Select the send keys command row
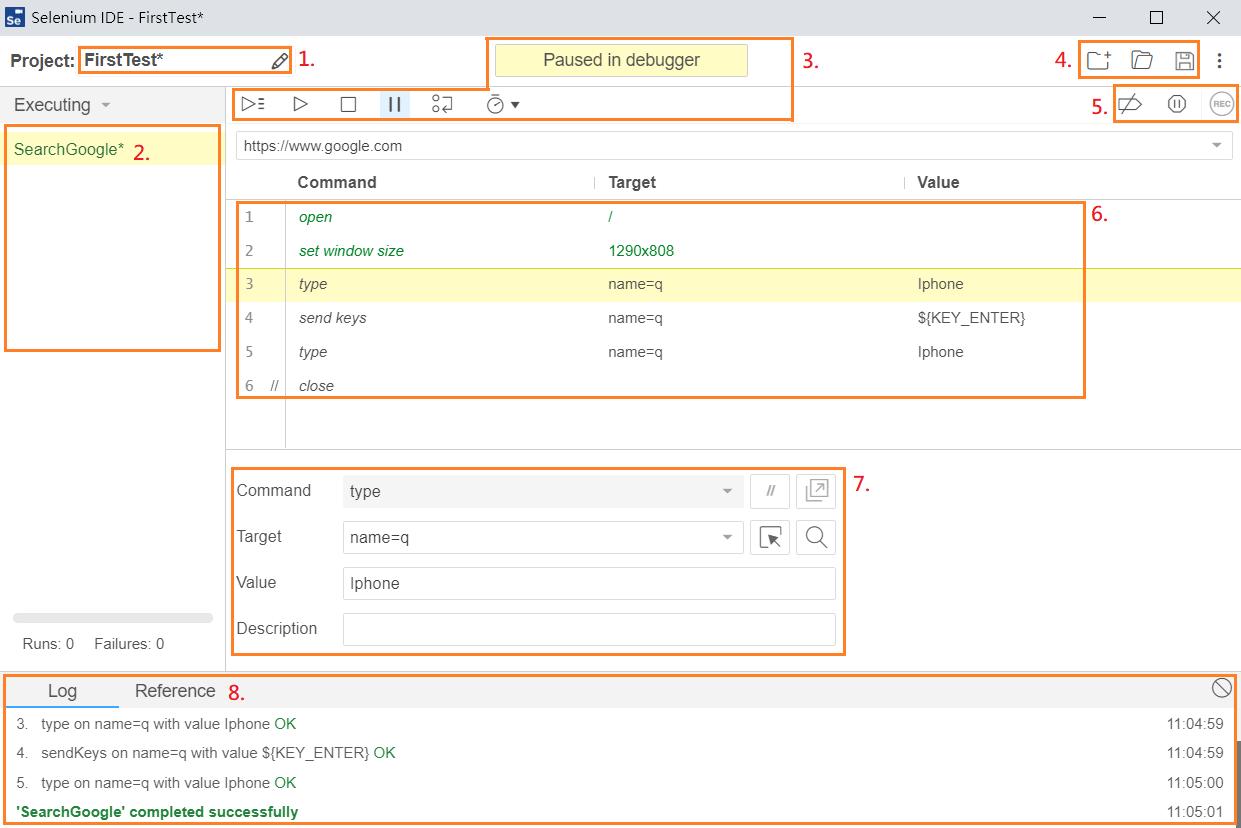This screenshot has width=1241, height=828. [x=733, y=318]
